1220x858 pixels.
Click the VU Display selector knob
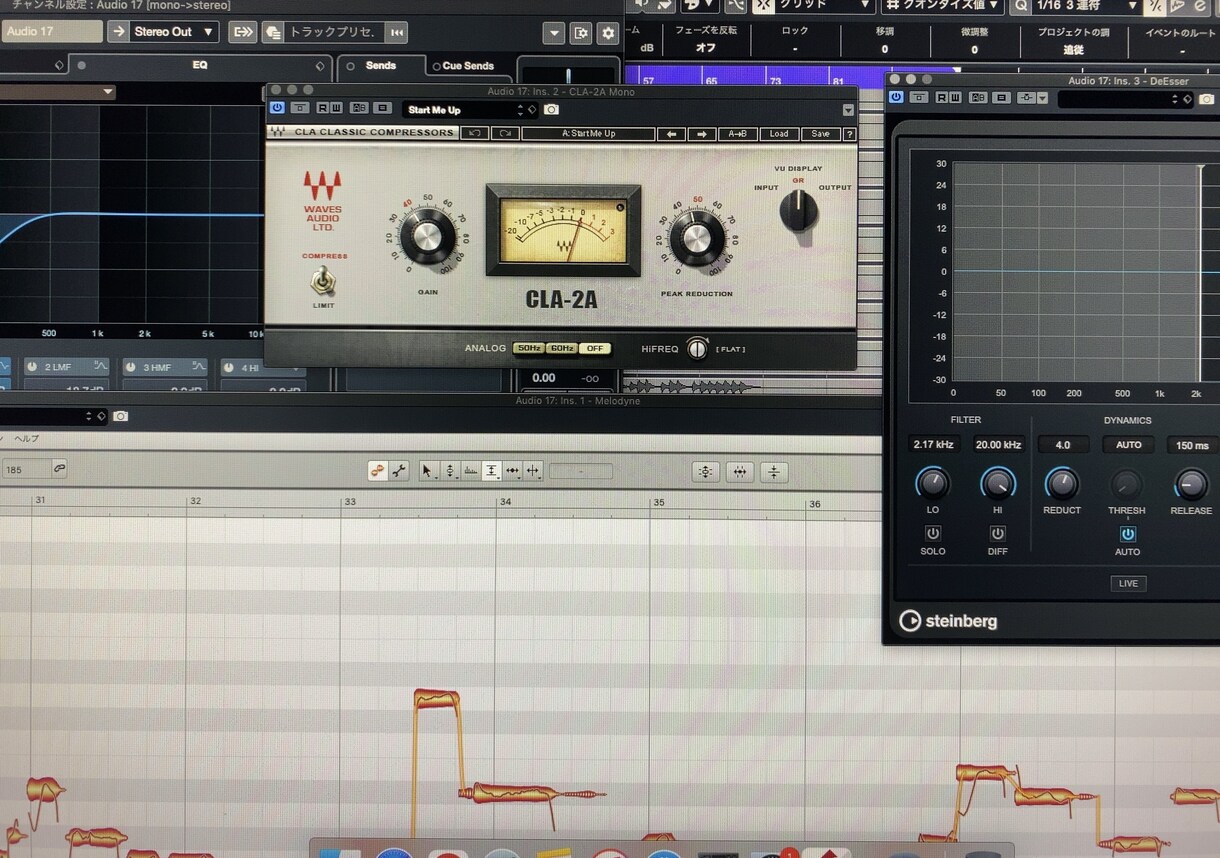pos(798,212)
